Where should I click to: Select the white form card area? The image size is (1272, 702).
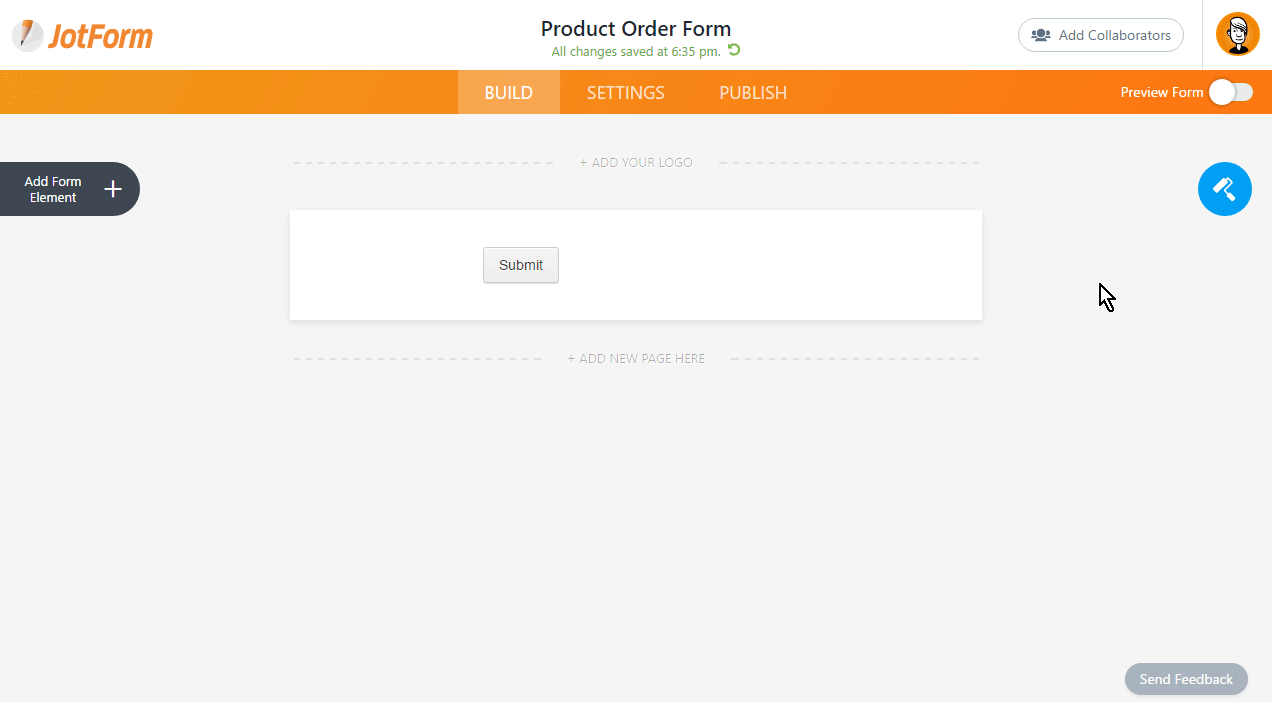(636, 265)
